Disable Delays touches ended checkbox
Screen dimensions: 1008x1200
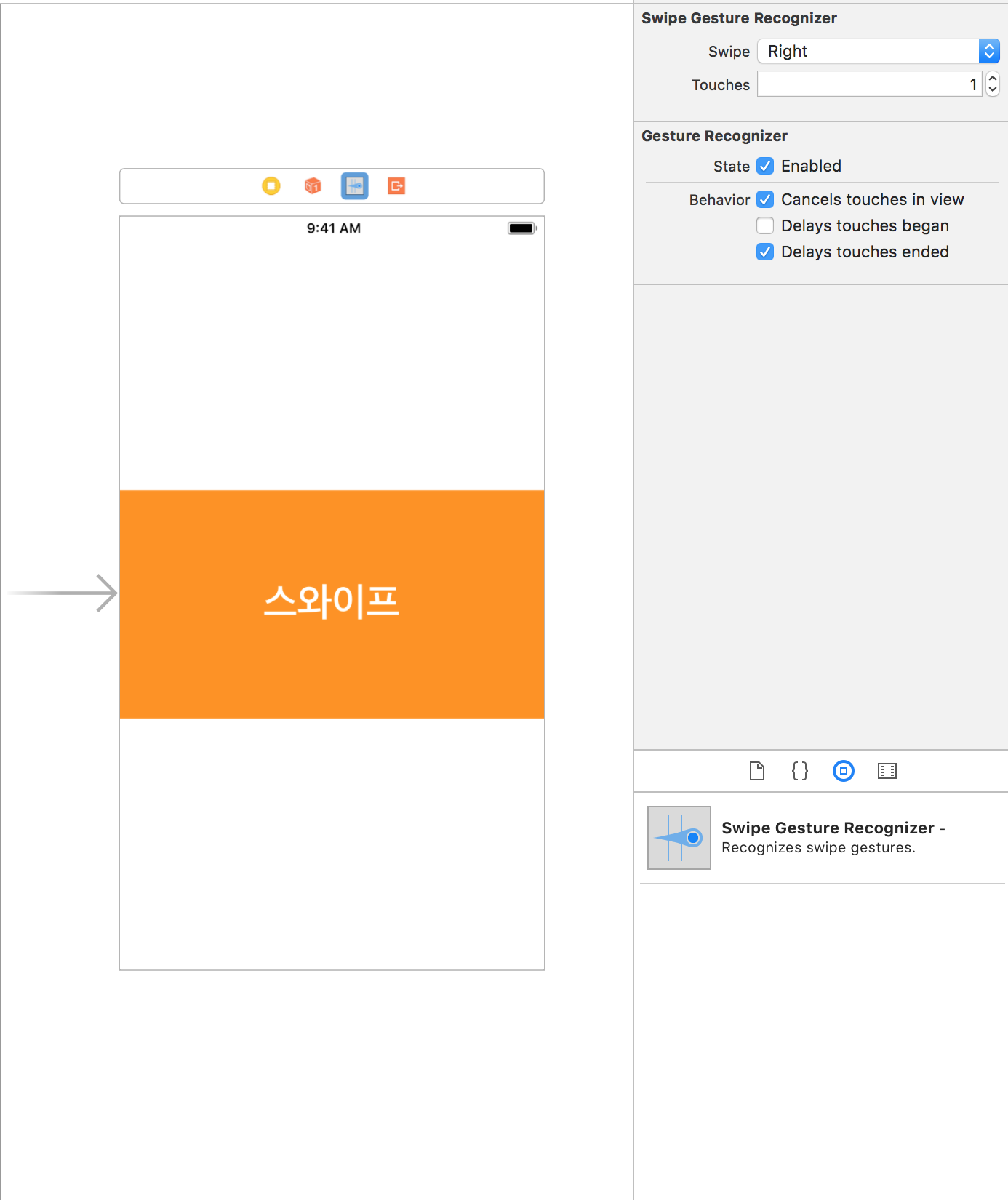coord(765,252)
